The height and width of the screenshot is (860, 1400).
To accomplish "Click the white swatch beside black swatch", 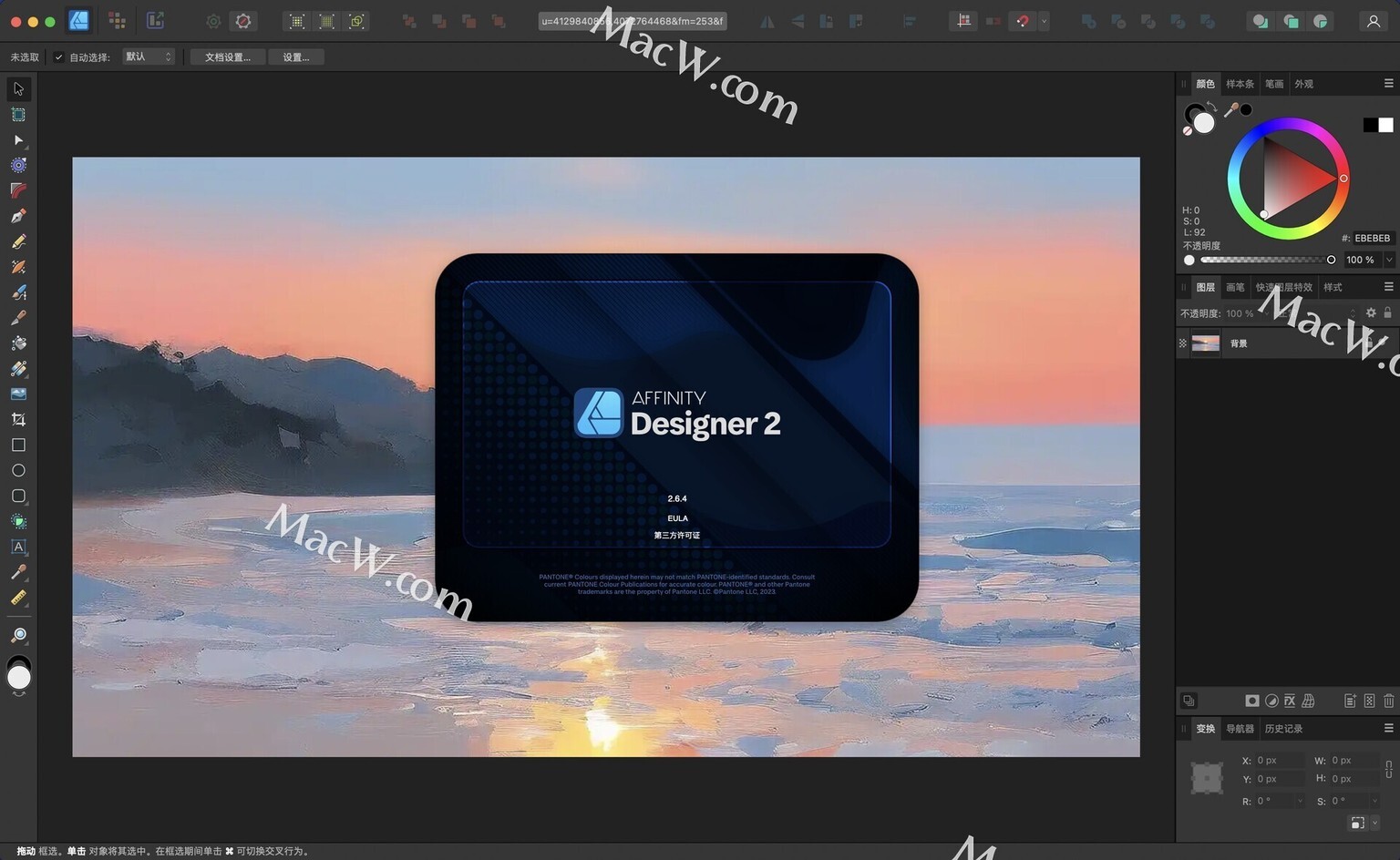I will [1385, 125].
